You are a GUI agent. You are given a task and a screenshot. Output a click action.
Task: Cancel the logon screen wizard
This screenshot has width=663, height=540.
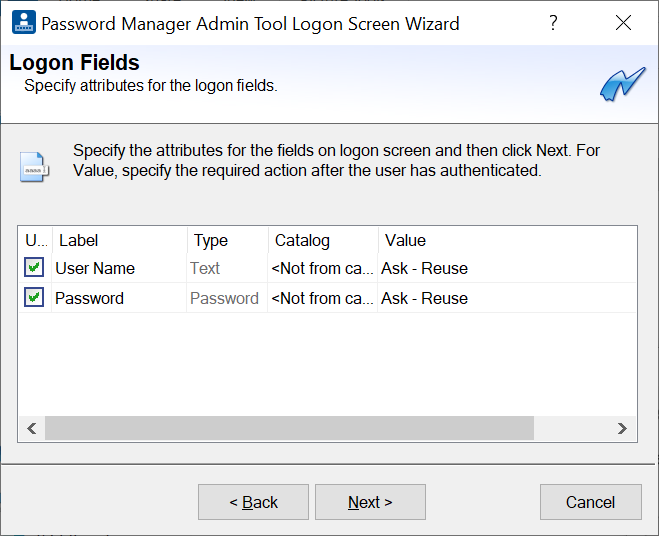tap(589, 502)
